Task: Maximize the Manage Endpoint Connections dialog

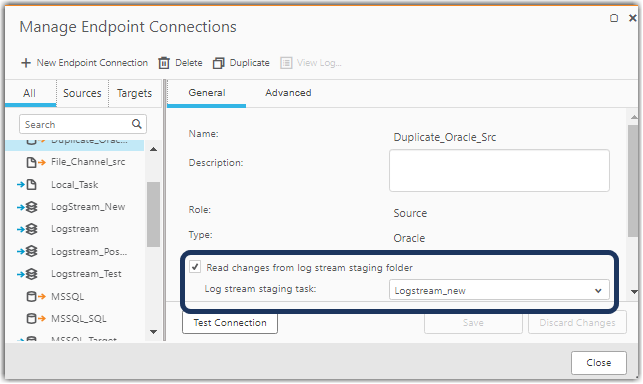Action: [614, 18]
